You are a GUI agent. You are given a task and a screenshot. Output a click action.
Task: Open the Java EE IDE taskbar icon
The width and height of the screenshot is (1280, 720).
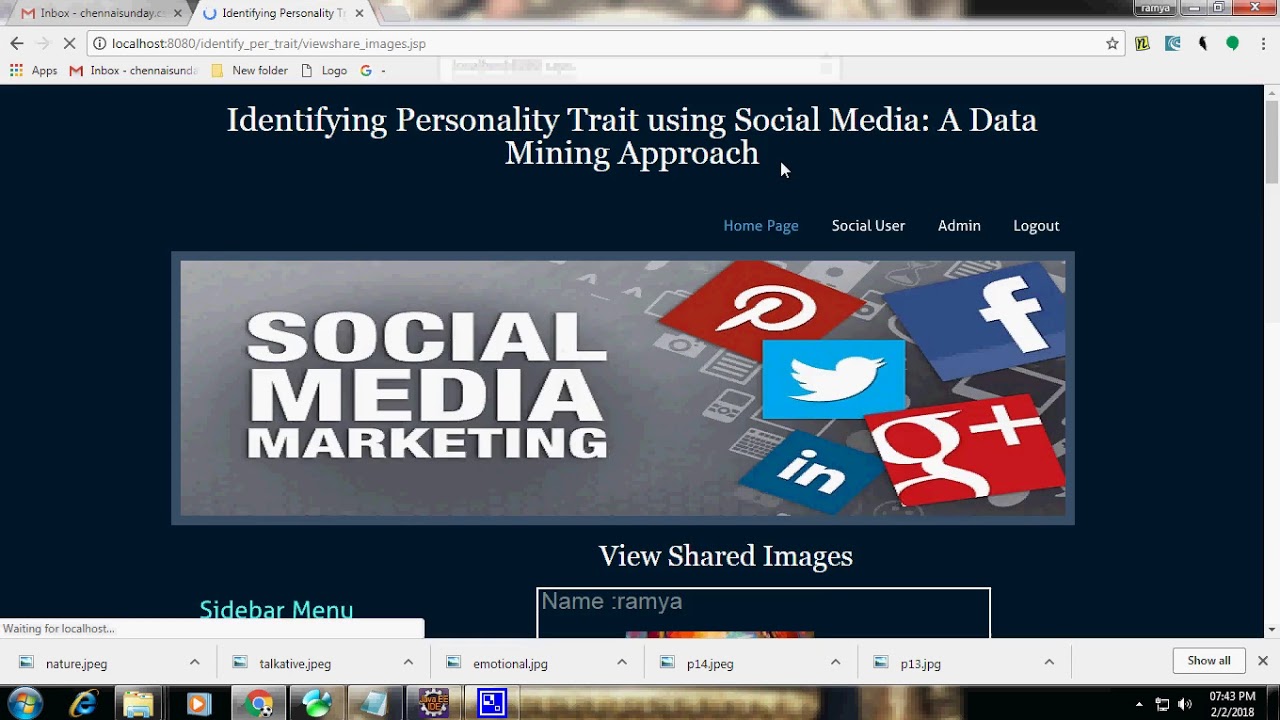[434, 704]
